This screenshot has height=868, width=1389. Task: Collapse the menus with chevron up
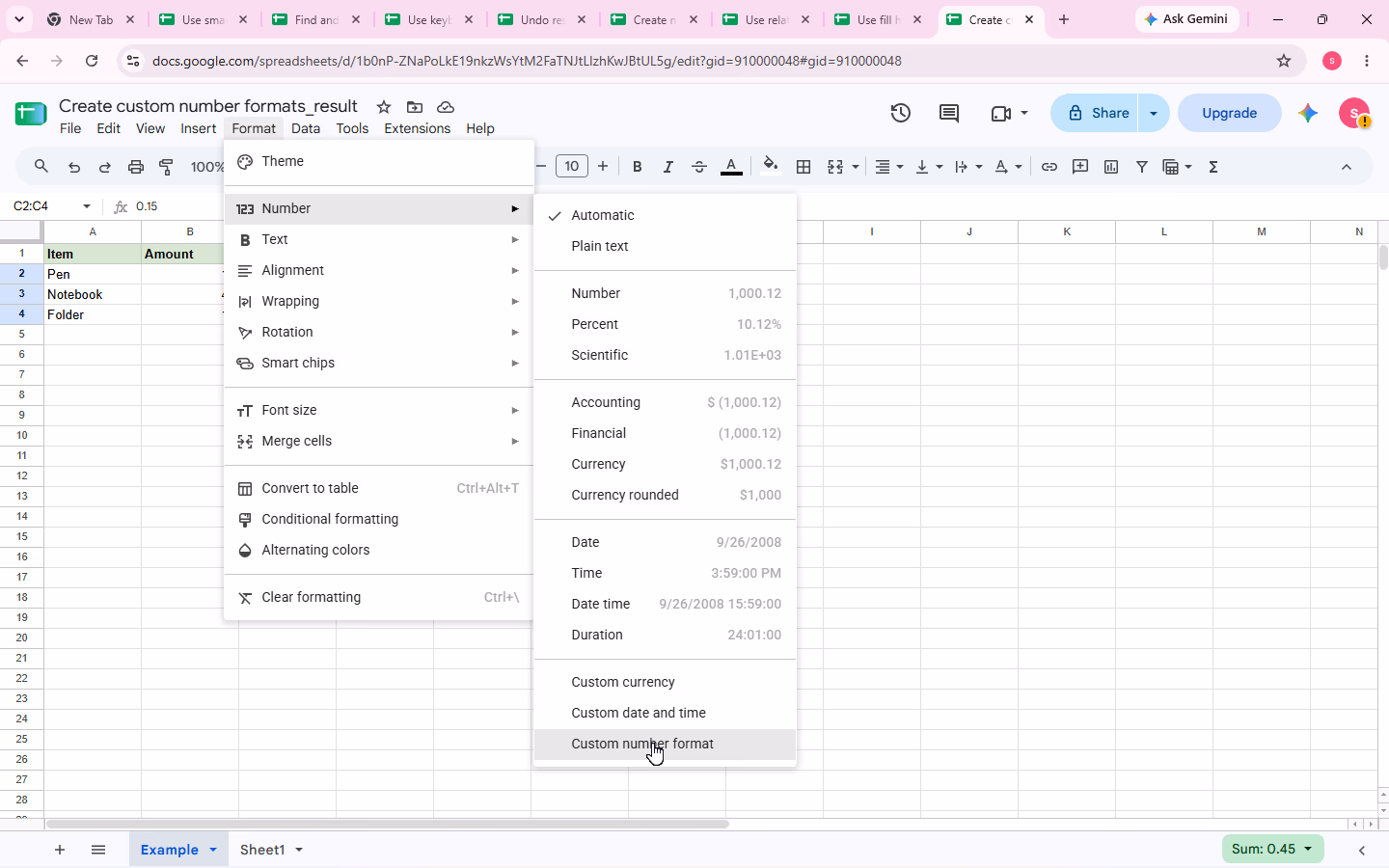pos(1347,167)
